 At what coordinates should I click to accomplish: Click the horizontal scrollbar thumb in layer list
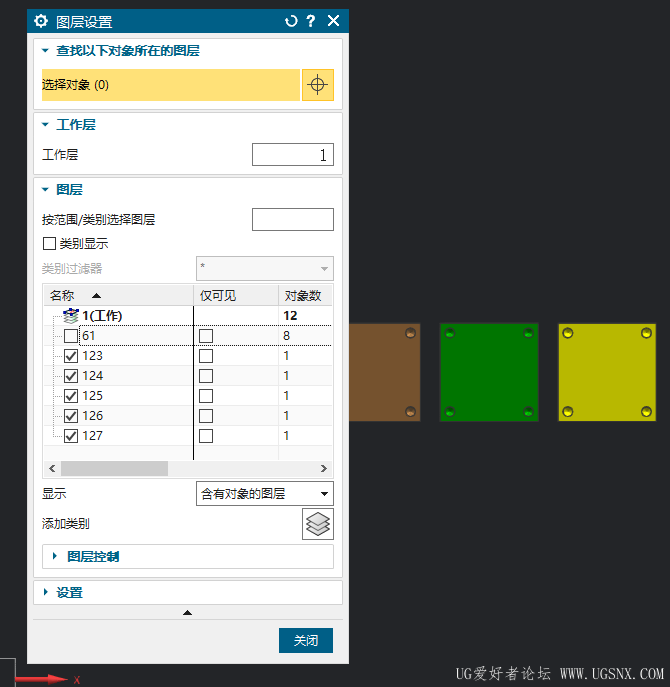coord(114,468)
